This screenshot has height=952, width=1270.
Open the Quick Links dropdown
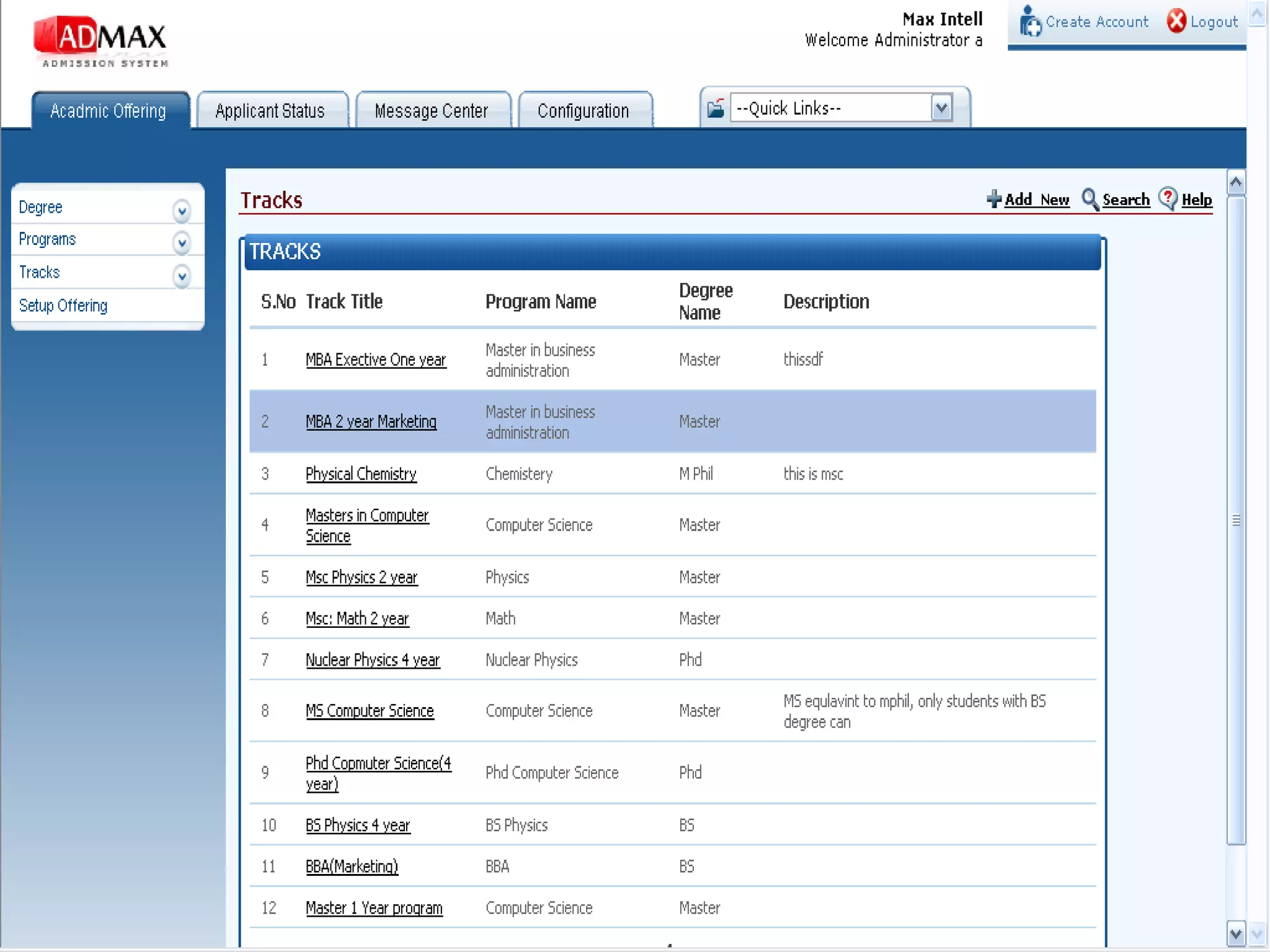(941, 108)
